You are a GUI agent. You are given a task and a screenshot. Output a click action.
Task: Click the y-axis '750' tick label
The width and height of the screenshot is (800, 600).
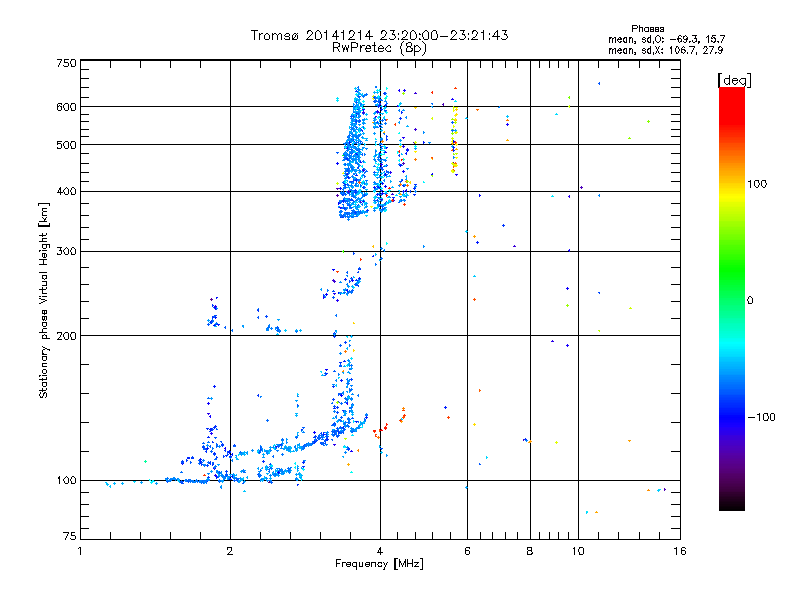[x=66, y=63]
